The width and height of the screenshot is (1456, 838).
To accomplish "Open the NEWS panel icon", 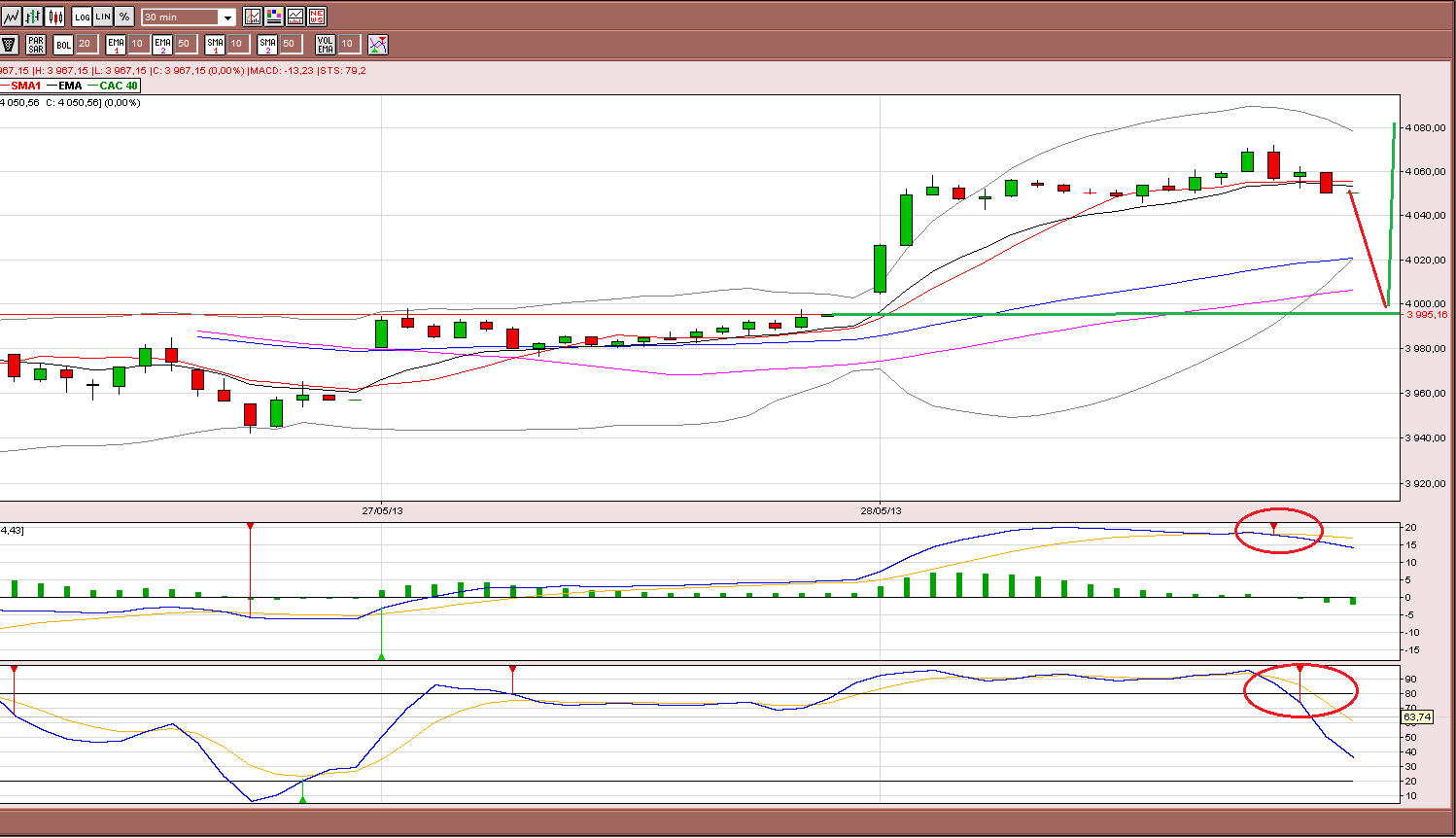I will 317,17.
